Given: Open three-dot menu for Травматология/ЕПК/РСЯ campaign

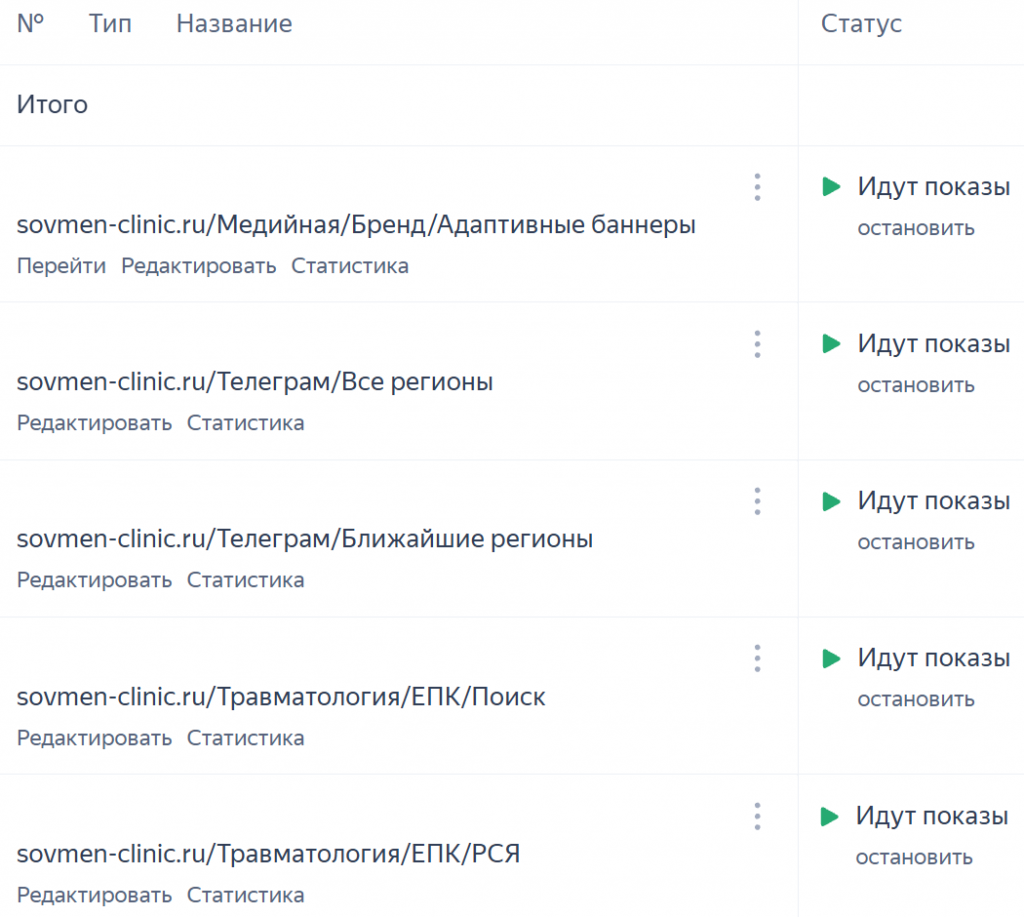Looking at the screenshot, I should click(x=757, y=816).
